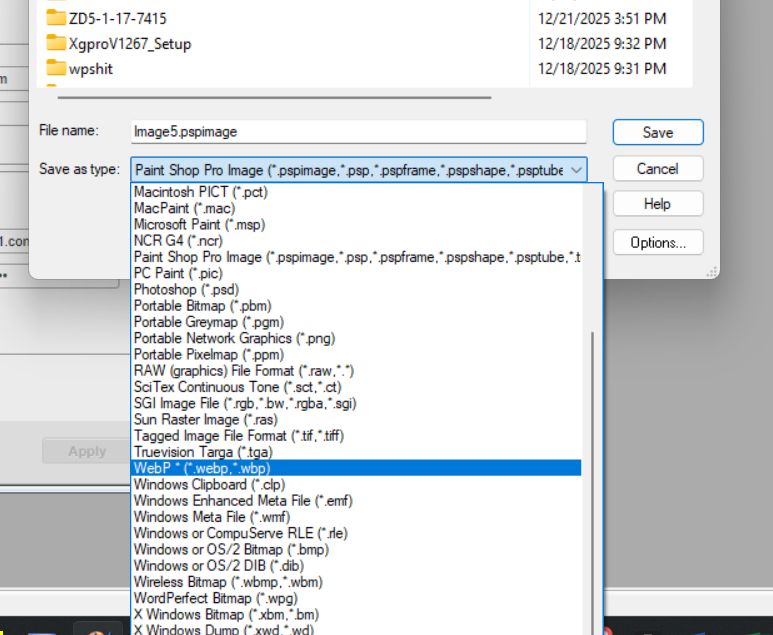Select the RAW (graphics) File Format entry
Image resolution: width=773 pixels, height=635 pixels.
243,371
